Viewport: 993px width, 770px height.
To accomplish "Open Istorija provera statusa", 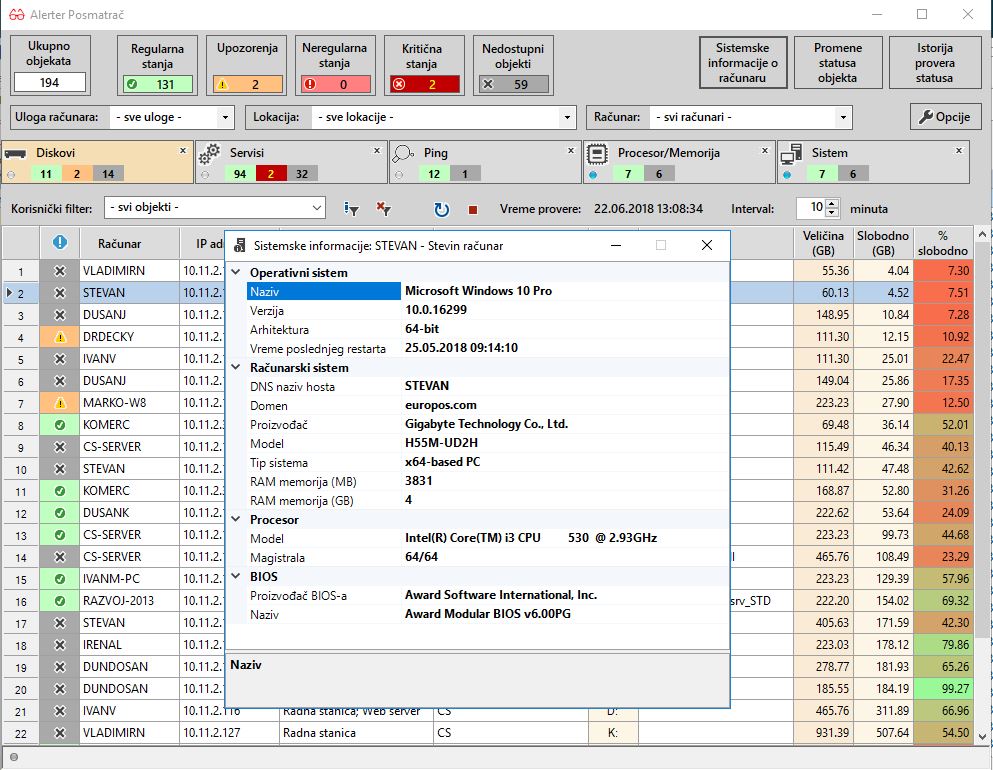I will pyautogui.click(x=934, y=63).
